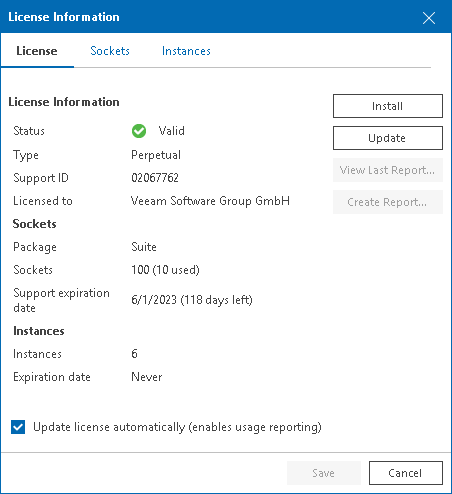The width and height of the screenshot is (452, 494).
Task: Click the support expiration date value
Action: pyautogui.click(x=192, y=300)
